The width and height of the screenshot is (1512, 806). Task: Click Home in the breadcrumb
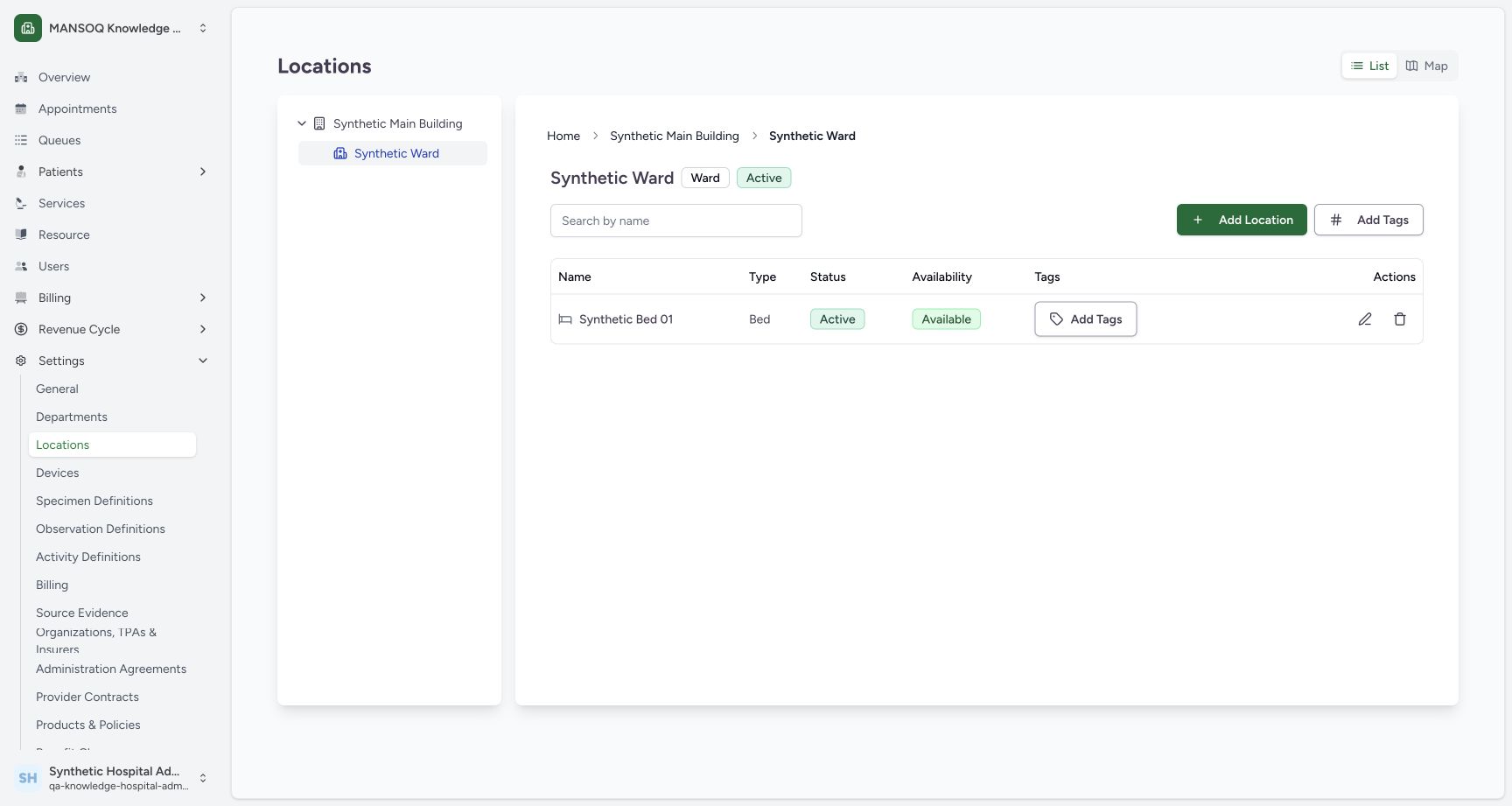point(563,136)
